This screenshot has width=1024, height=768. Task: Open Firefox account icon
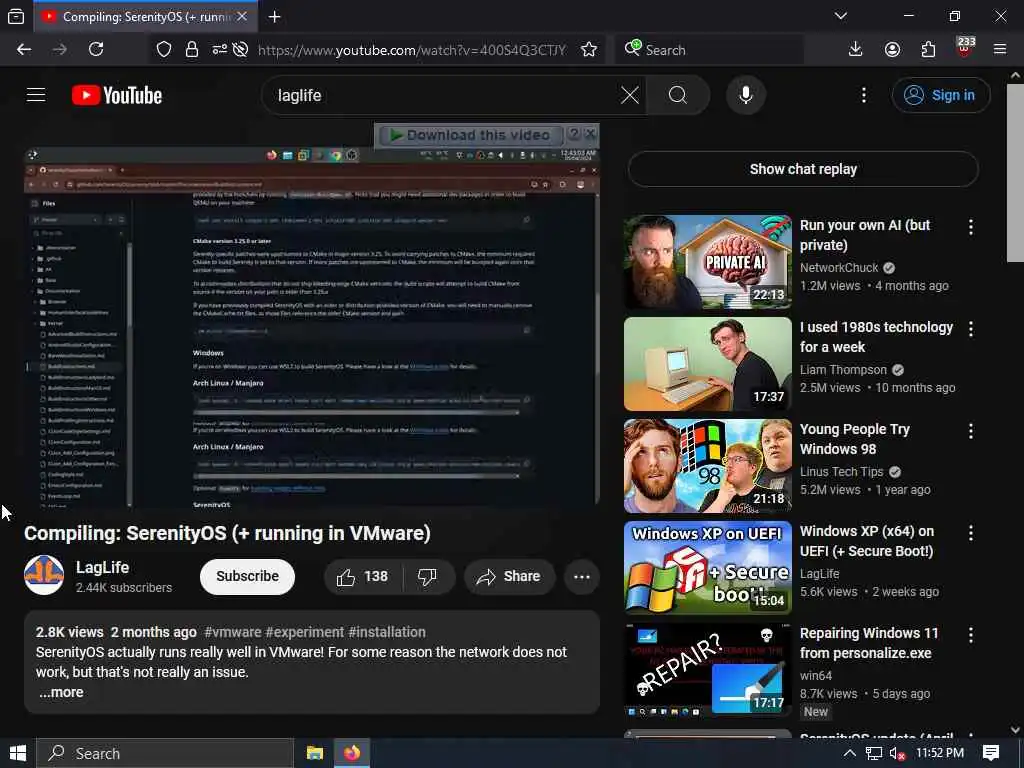[x=892, y=50]
